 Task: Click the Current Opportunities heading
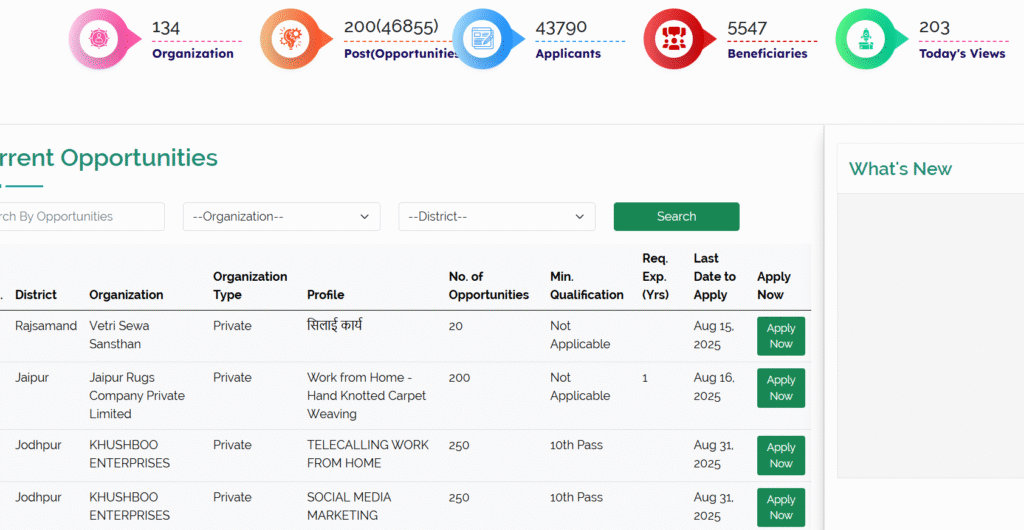pos(108,157)
